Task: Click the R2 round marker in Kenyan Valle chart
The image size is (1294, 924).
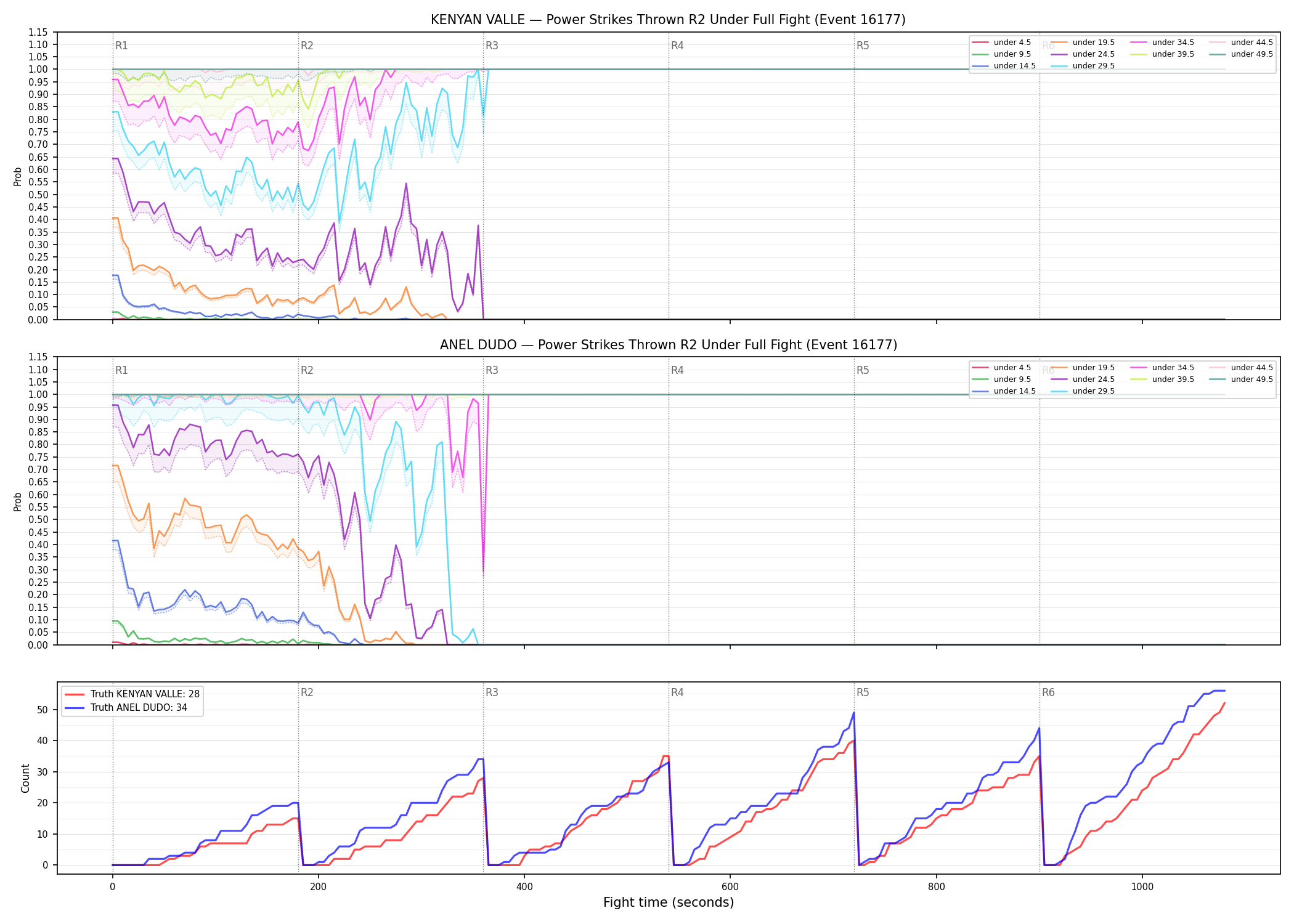Action: [x=307, y=46]
